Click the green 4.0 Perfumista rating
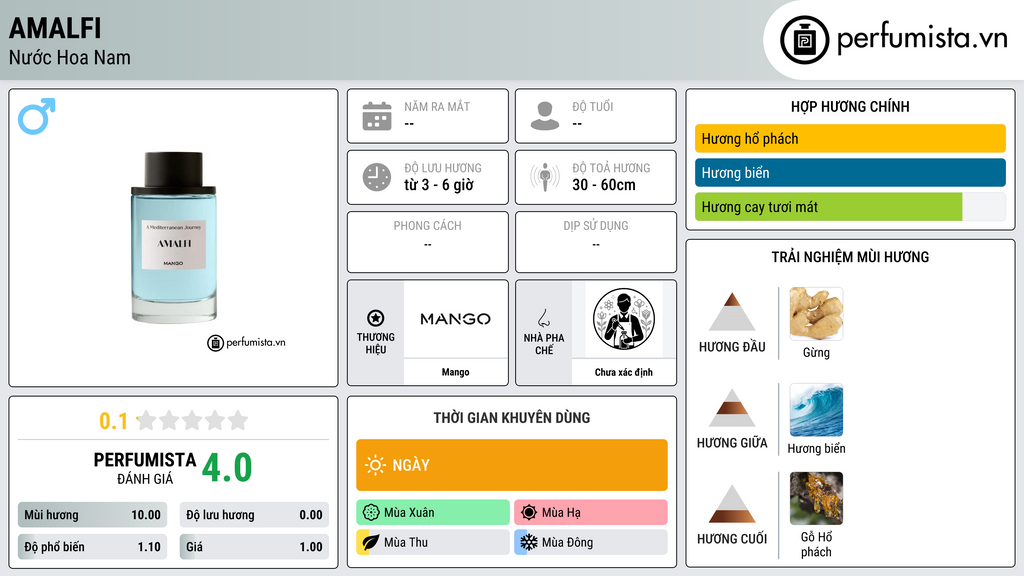Screen dimensions: 1024x576 (227, 468)
